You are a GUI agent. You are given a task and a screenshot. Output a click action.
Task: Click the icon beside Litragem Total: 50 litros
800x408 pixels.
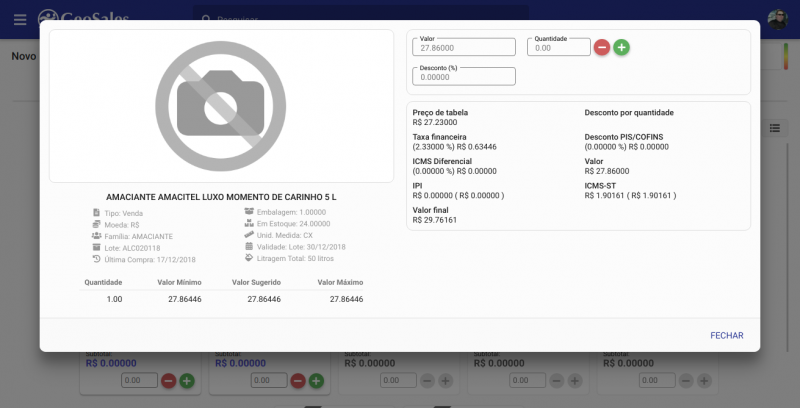tap(249, 258)
